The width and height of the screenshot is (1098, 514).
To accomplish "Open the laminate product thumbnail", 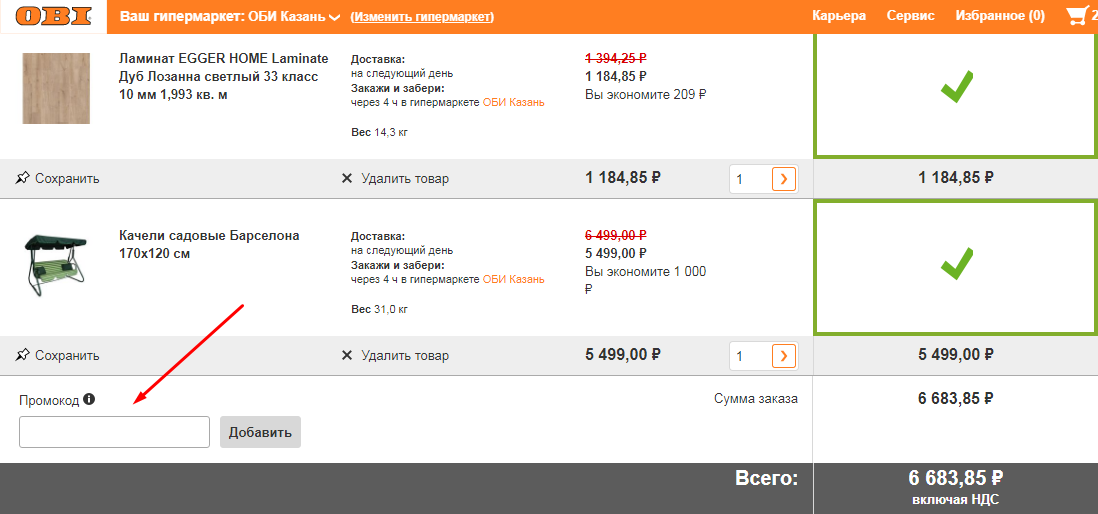I will point(56,88).
